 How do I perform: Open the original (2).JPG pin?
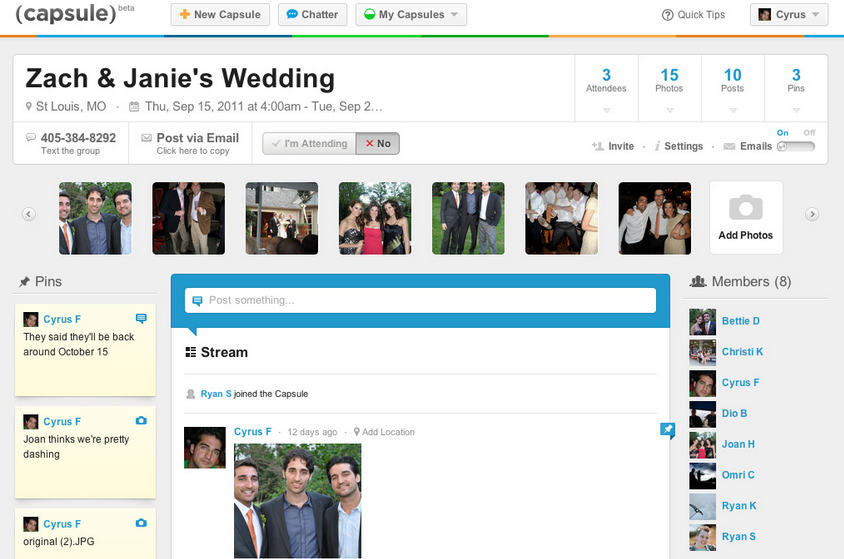click(85, 534)
